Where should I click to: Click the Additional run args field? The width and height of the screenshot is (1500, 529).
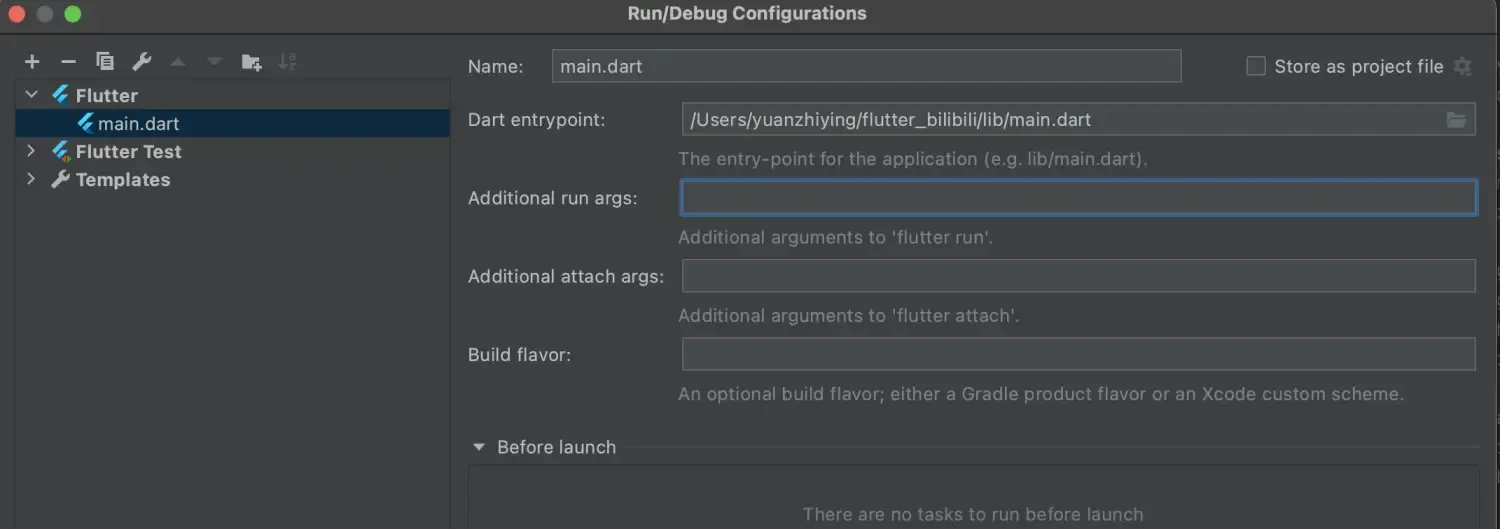point(1079,198)
